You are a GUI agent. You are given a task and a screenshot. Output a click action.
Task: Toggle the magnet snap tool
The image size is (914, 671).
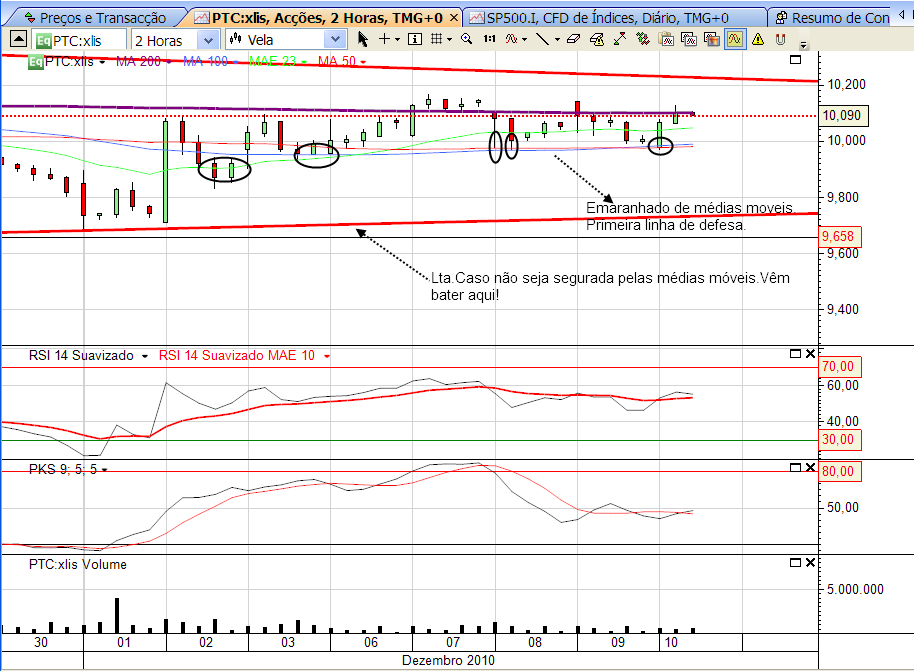tap(781, 39)
